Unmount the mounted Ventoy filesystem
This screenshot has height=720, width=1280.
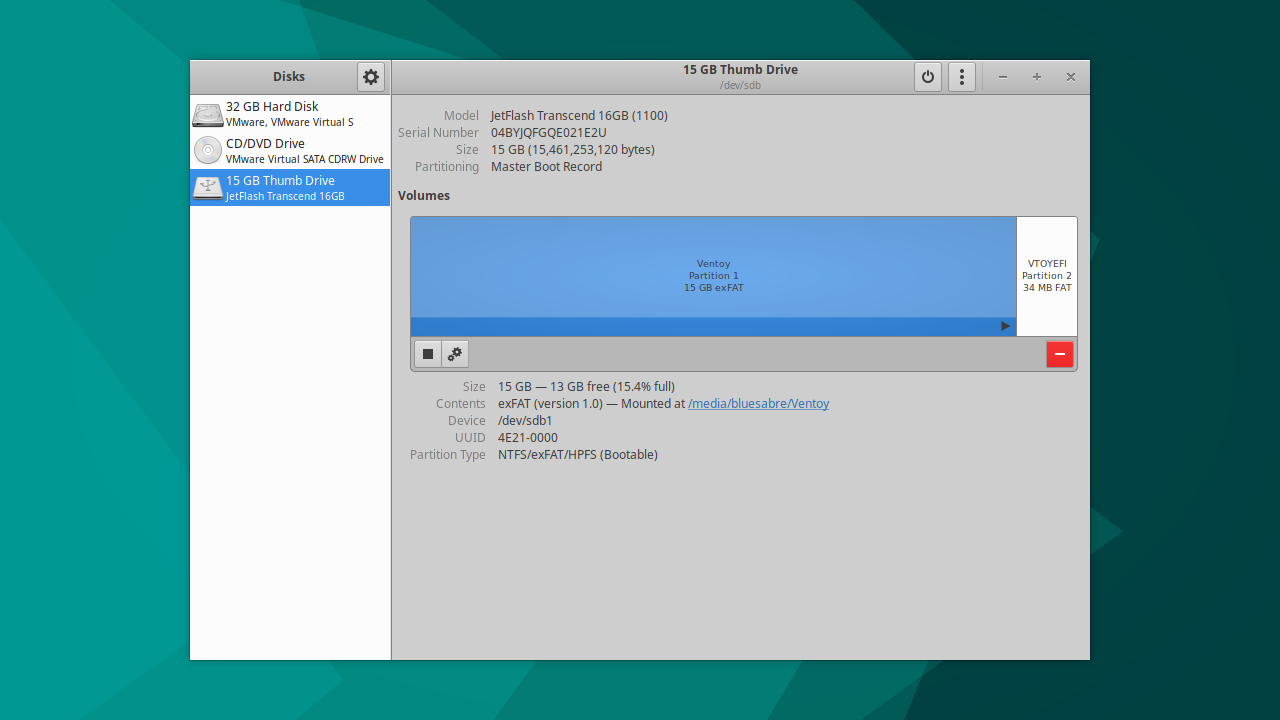427,353
